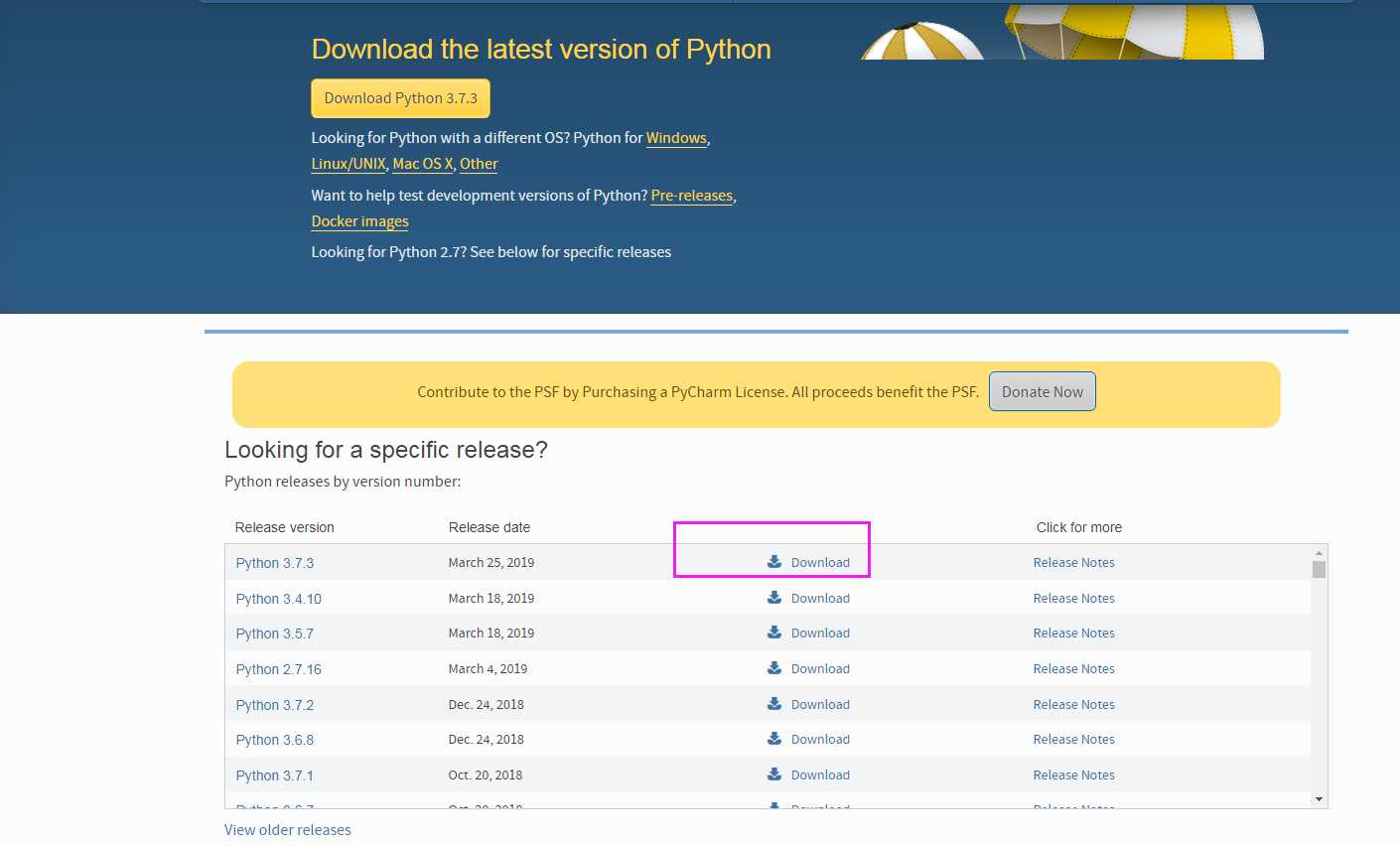
Task: Click the March 25, 2019 release date
Action: (x=491, y=562)
